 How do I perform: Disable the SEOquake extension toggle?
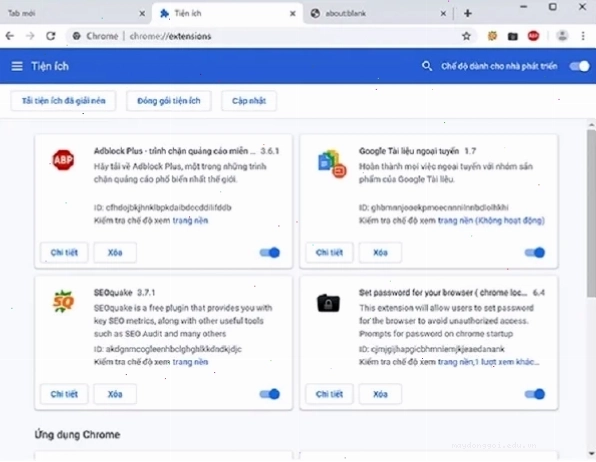click(269, 394)
